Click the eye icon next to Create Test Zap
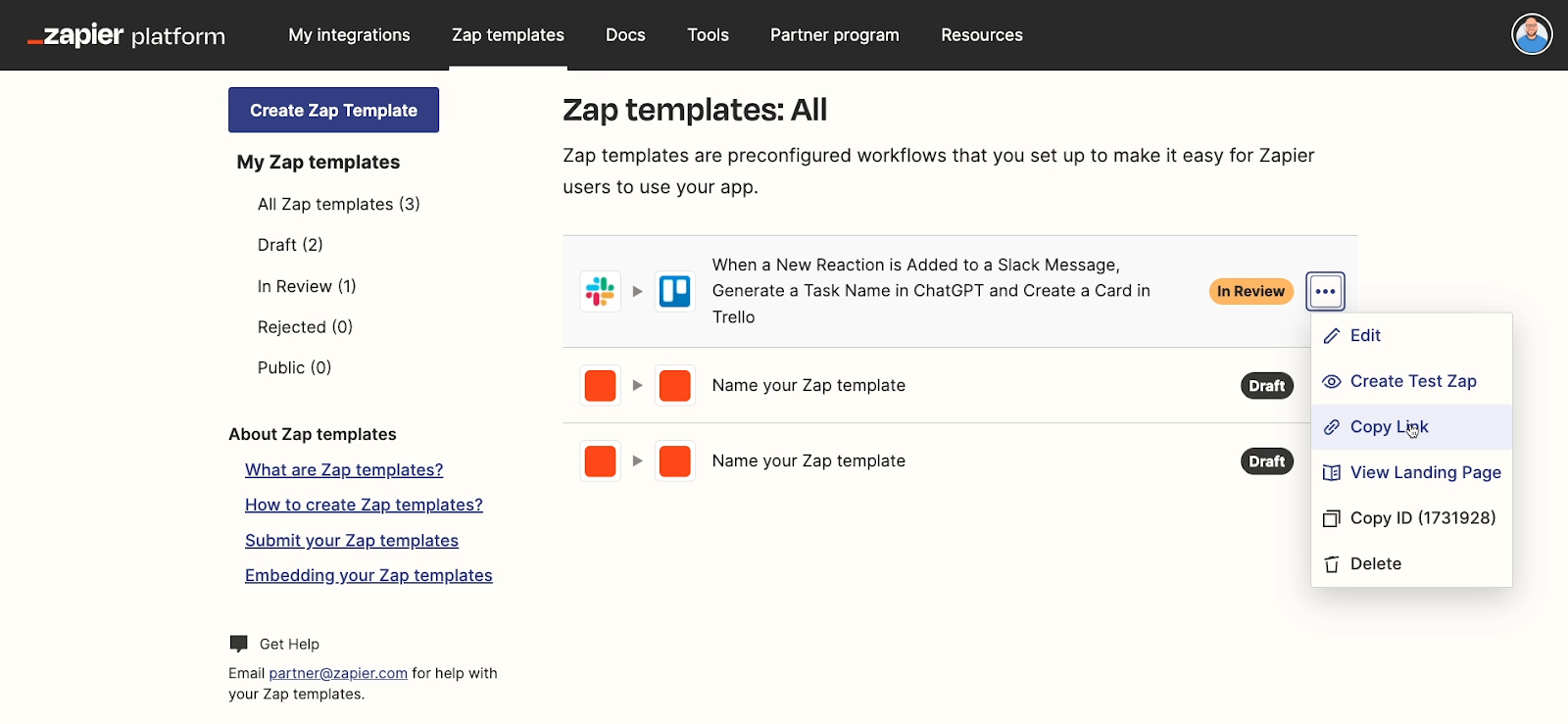This screenshot has height=724, width=1568. [1332, 382]
